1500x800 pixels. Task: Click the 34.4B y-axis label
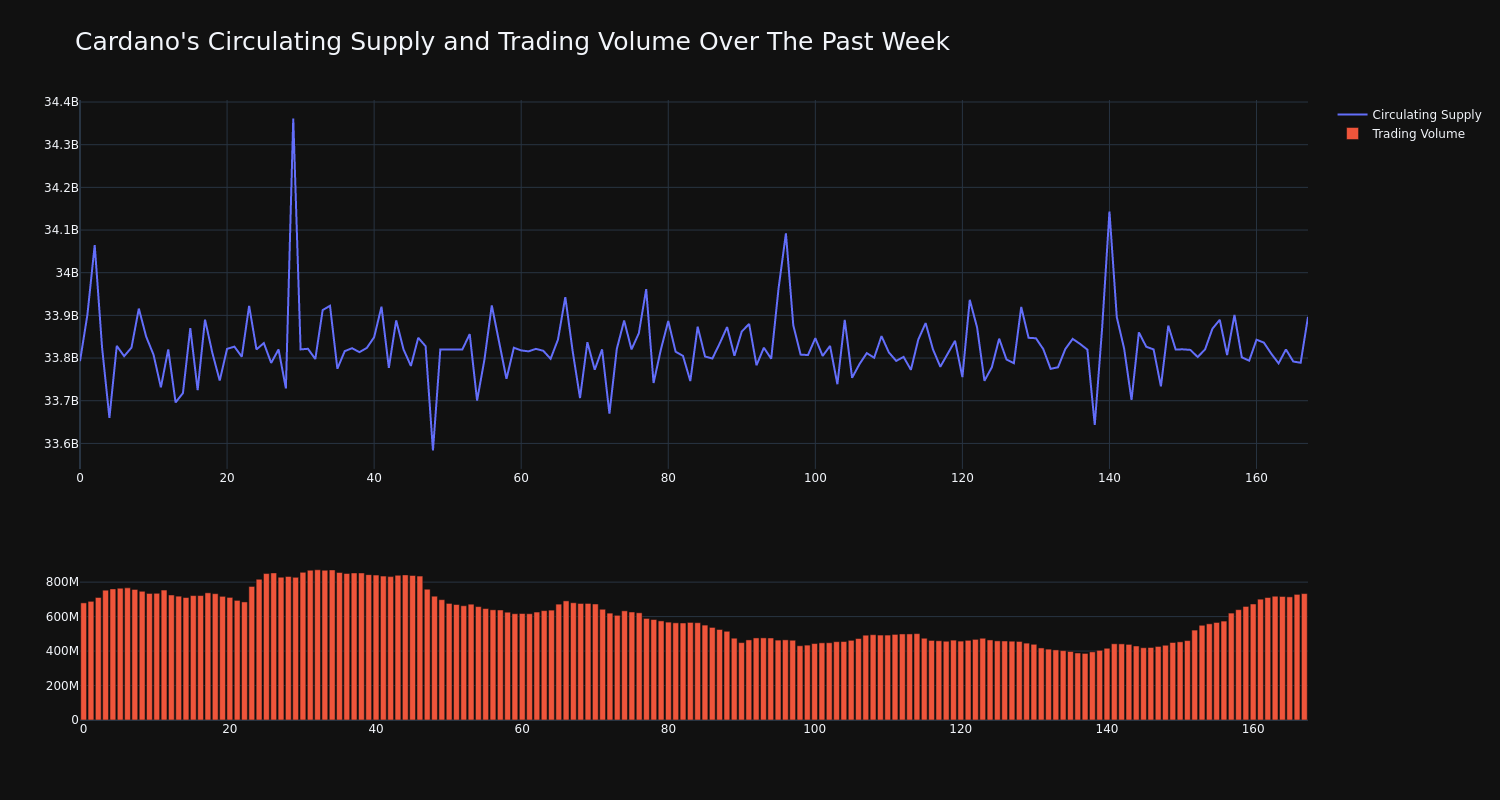tap(61, 102)
